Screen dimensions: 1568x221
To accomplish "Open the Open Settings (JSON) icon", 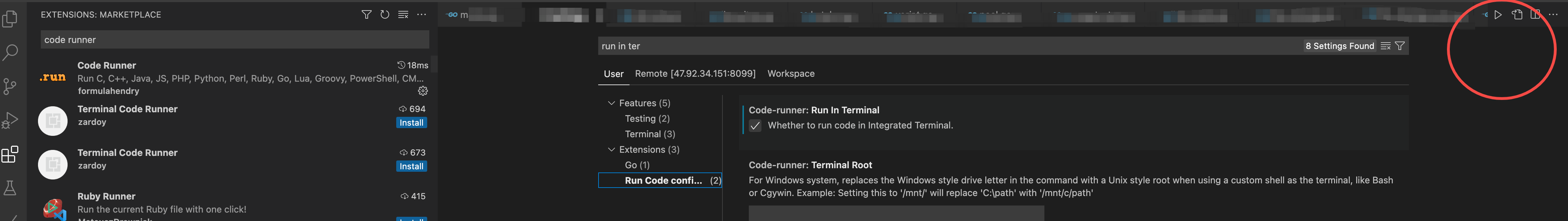I will [x=1517, y=15].
